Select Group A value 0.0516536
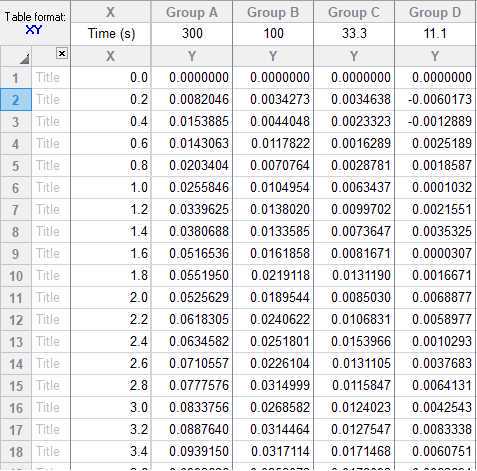This screenshot has height=471, width=477. tap(192, 254)
